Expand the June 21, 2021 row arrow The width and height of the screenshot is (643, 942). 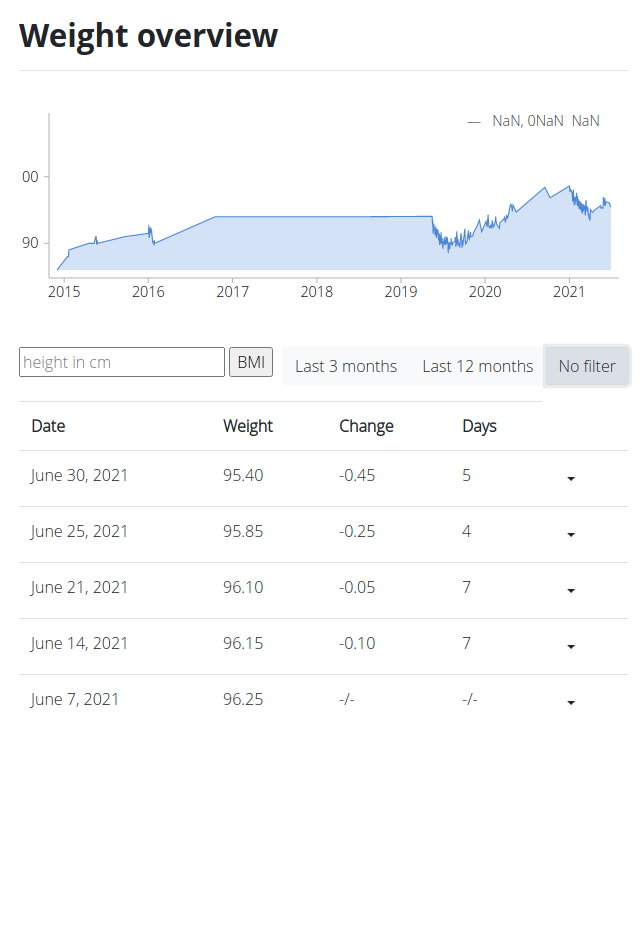pyautogui.click(x=570, y=591)
